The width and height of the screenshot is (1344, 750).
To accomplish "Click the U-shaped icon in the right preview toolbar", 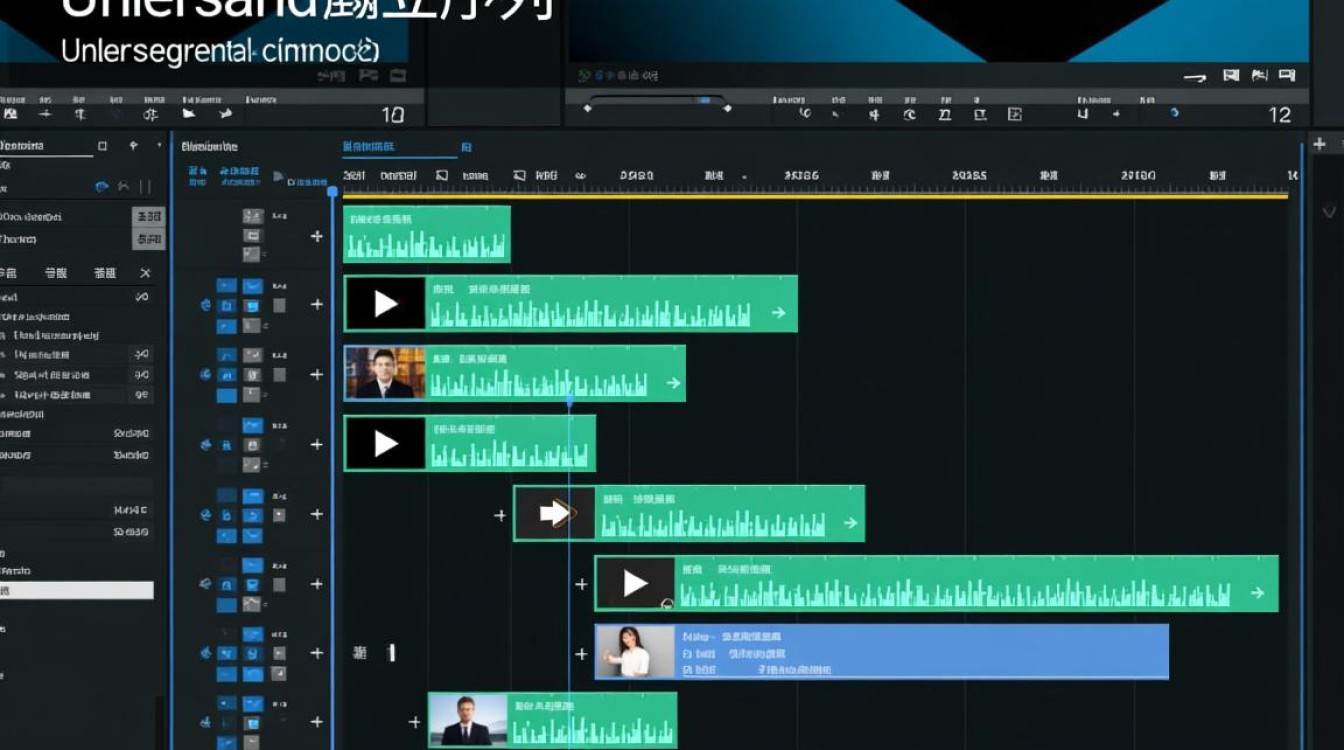I will tap(1082, 115).
